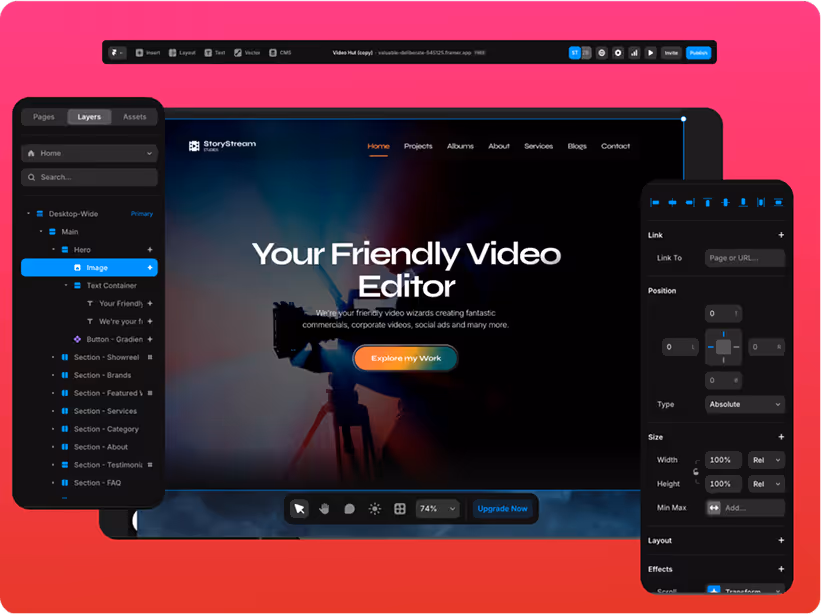Viewport: 821px width, 614px height.
Task: Collapse the Main layer arrow
Action: pyautogui.click(x=41, y=231)
